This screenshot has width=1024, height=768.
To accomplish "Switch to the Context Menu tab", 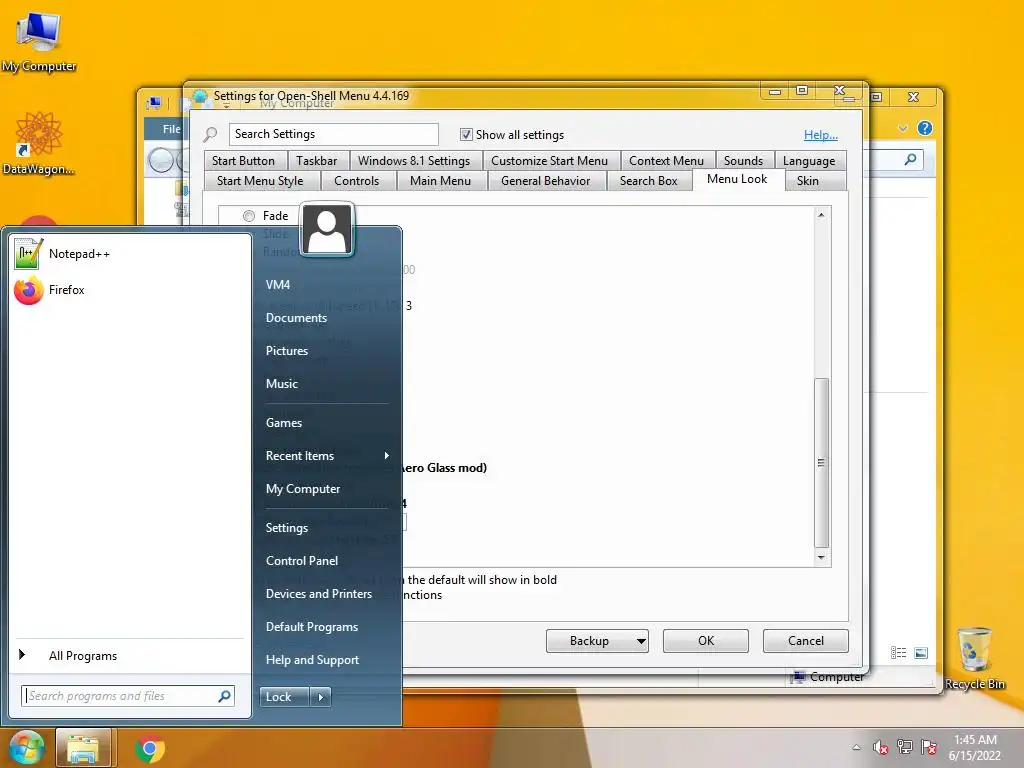I will [667, 161].
